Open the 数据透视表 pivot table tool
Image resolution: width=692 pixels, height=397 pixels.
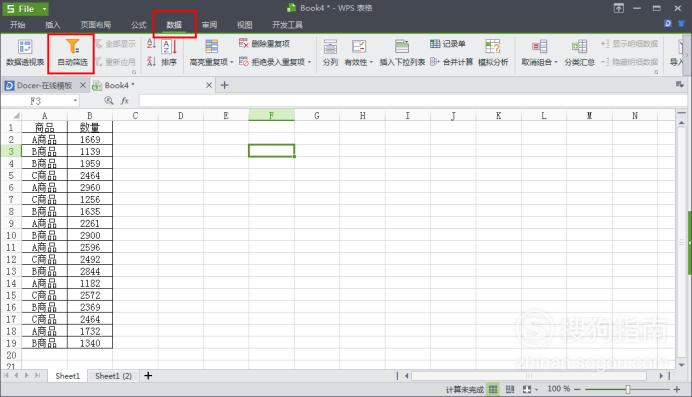[25, 52]
